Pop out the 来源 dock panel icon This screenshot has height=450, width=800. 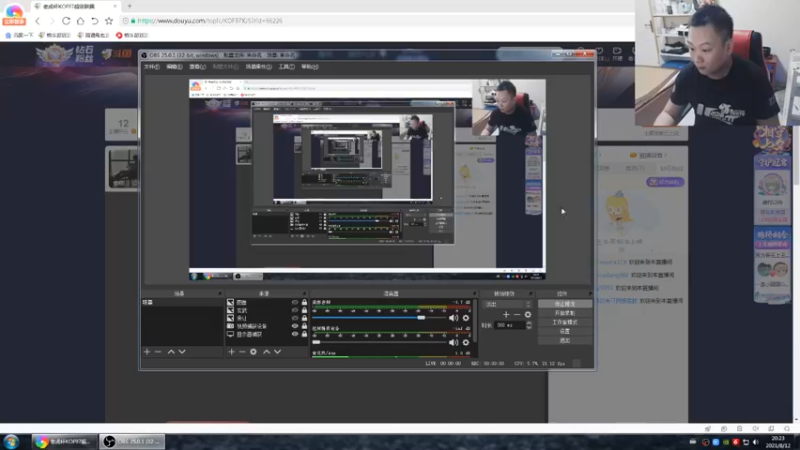(305, 294)
